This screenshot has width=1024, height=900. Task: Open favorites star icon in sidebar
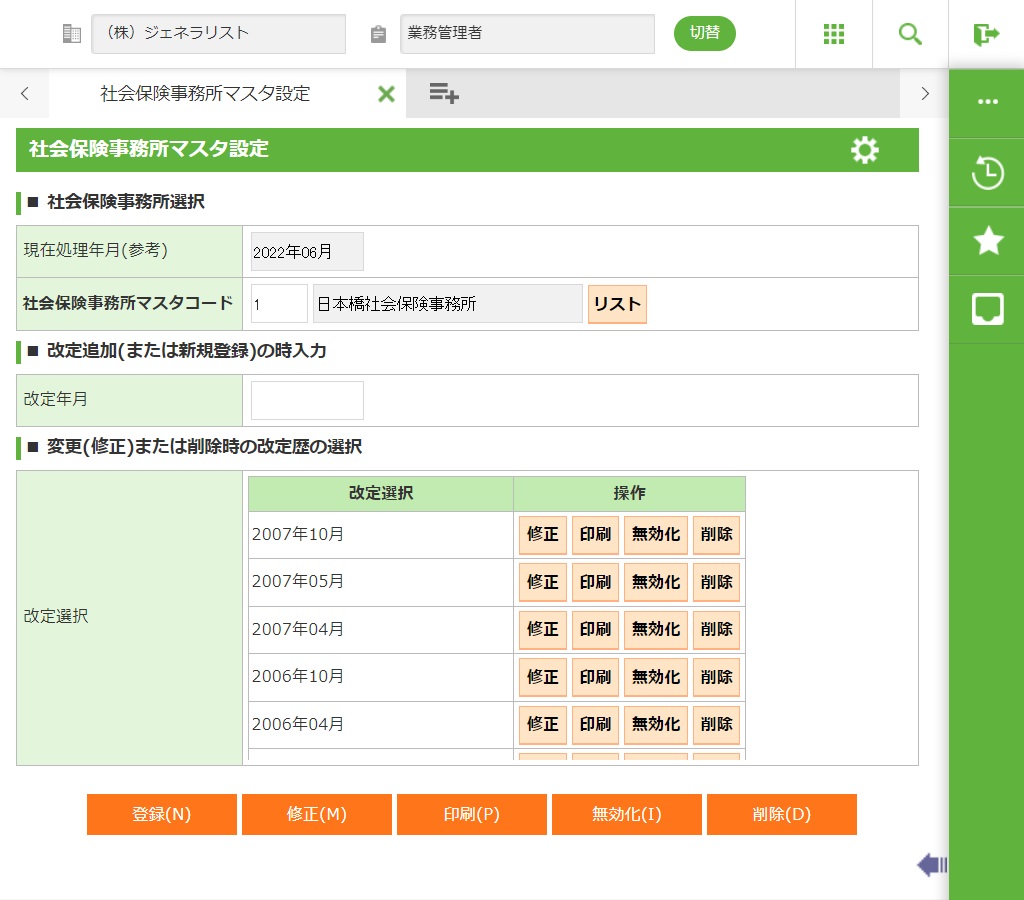(987, 241)
